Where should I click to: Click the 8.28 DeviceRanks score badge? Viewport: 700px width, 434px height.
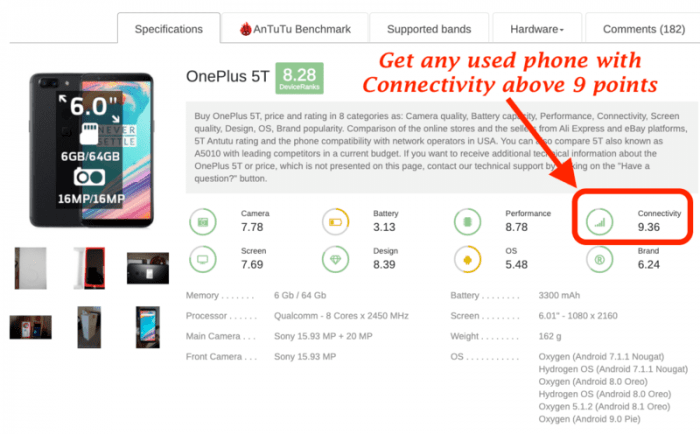click(x=299, y=78)
